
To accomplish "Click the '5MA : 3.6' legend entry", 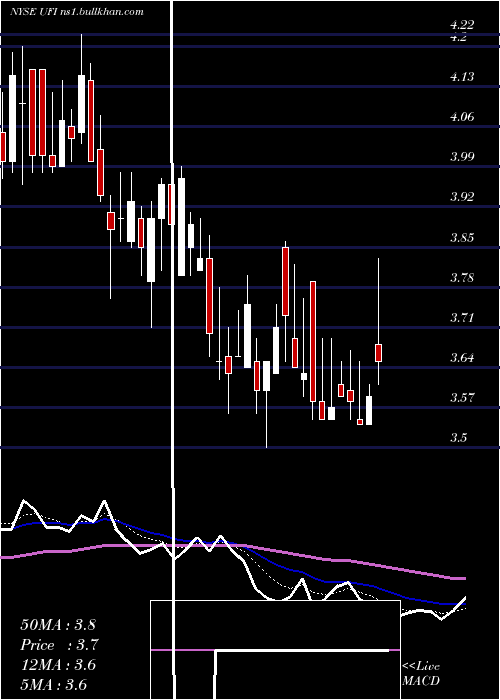I will click(54, 685).
